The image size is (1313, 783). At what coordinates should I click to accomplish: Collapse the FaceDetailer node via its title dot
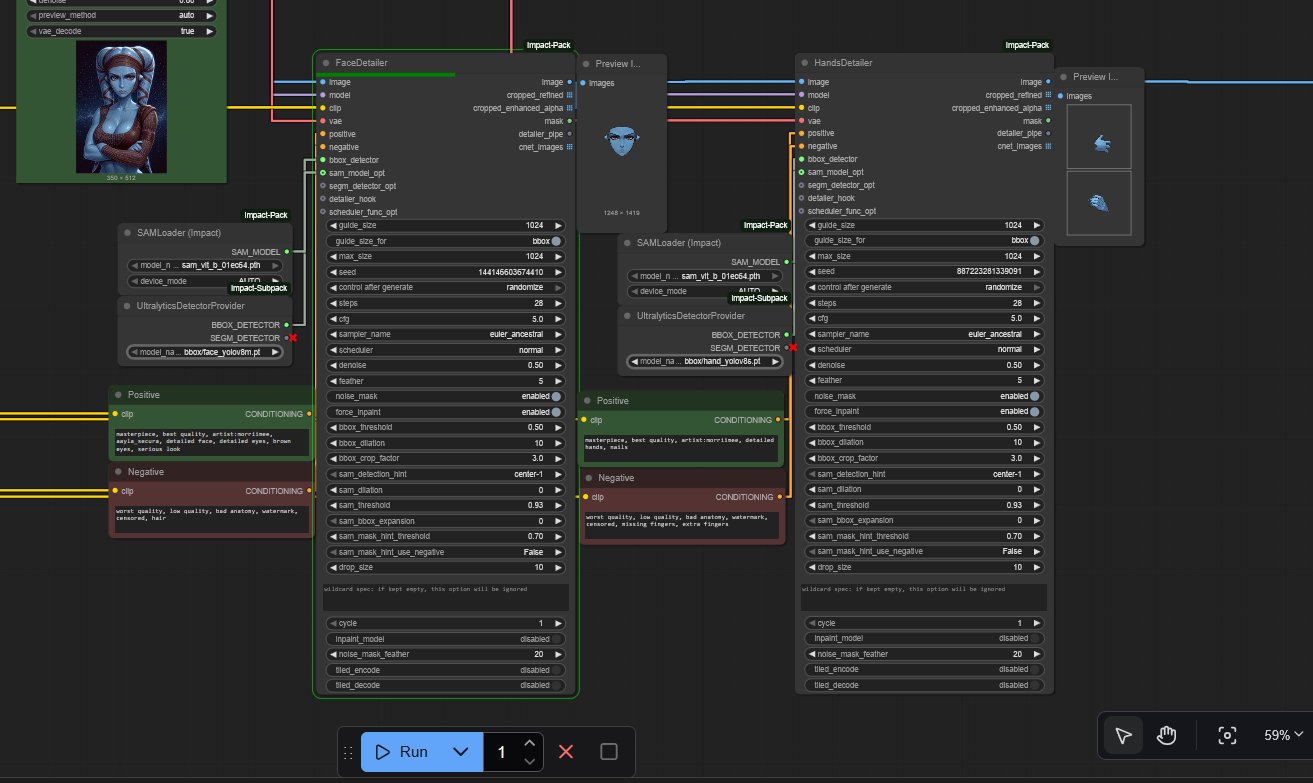[325, 63]
